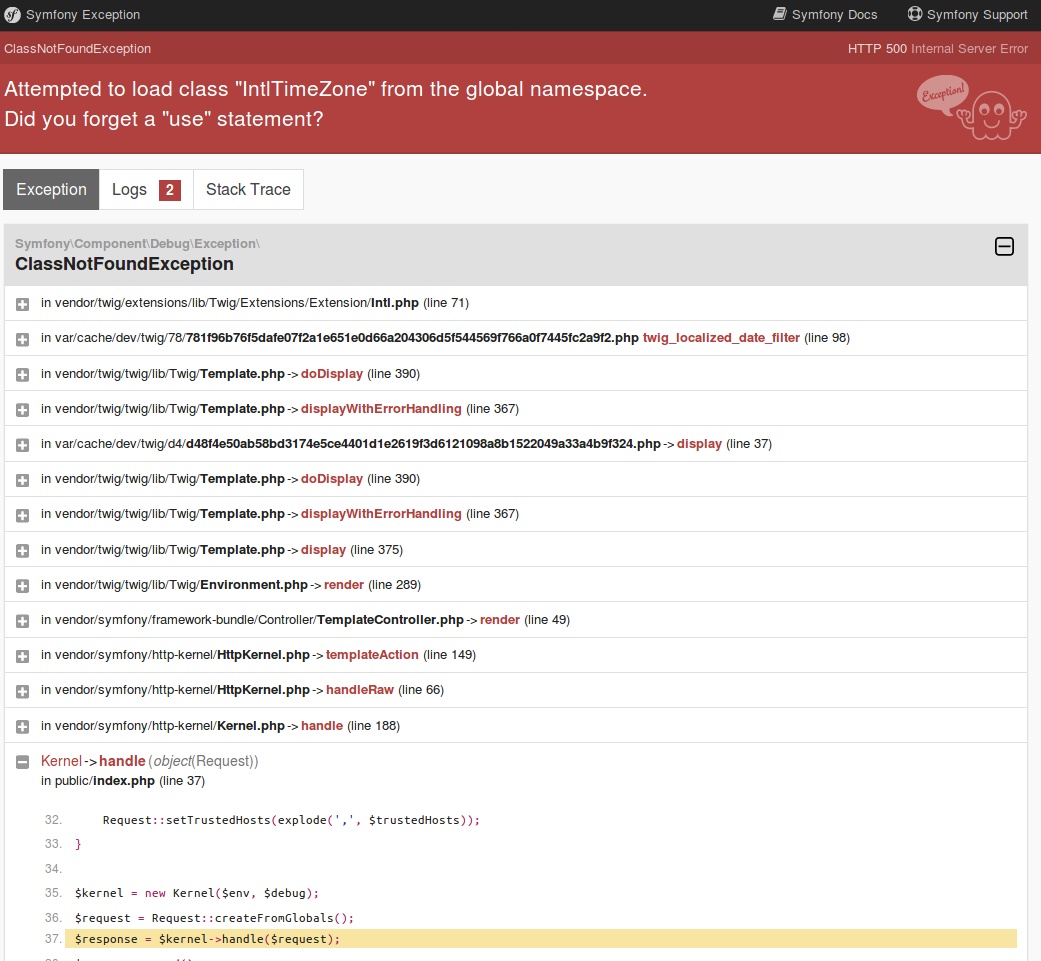Expand first displayWithErrorHandling line 367 trace
Image resolution: width=1041 pixels, height=961 pixels.
(x=23, y=410)
